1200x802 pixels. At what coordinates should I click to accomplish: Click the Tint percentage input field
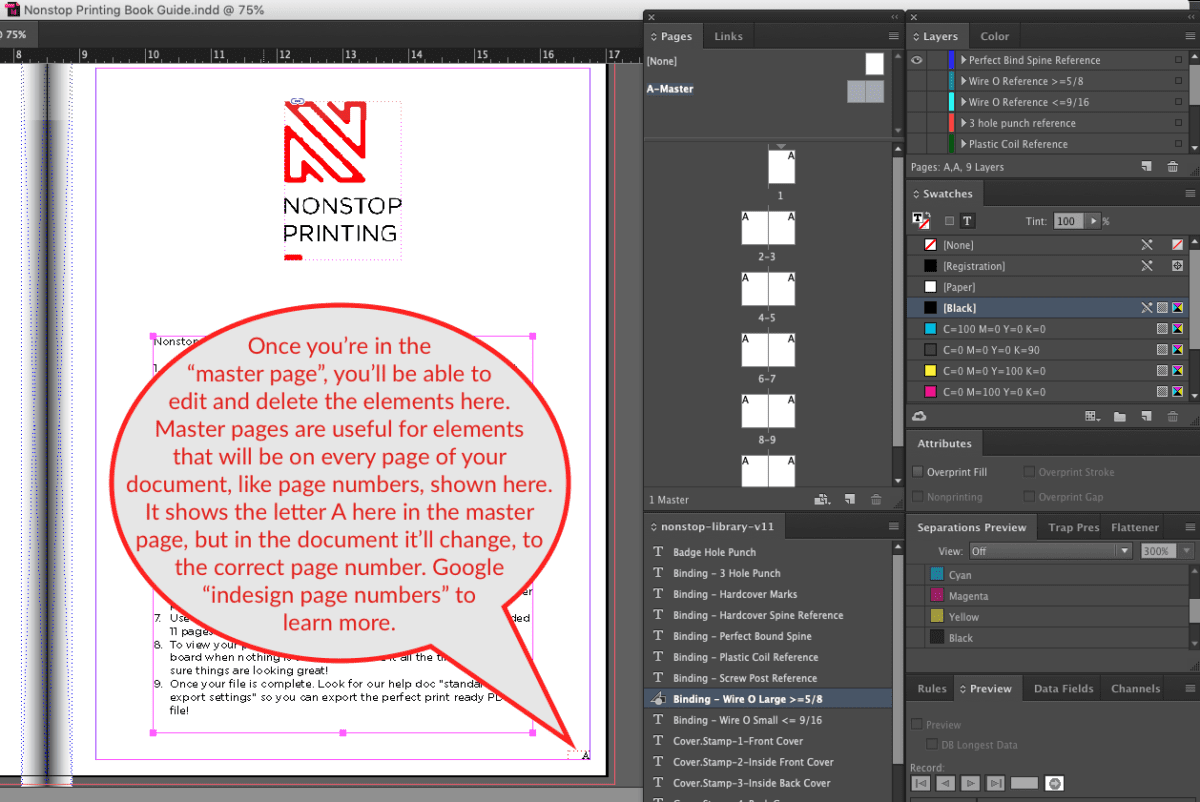coord(1070,220)
